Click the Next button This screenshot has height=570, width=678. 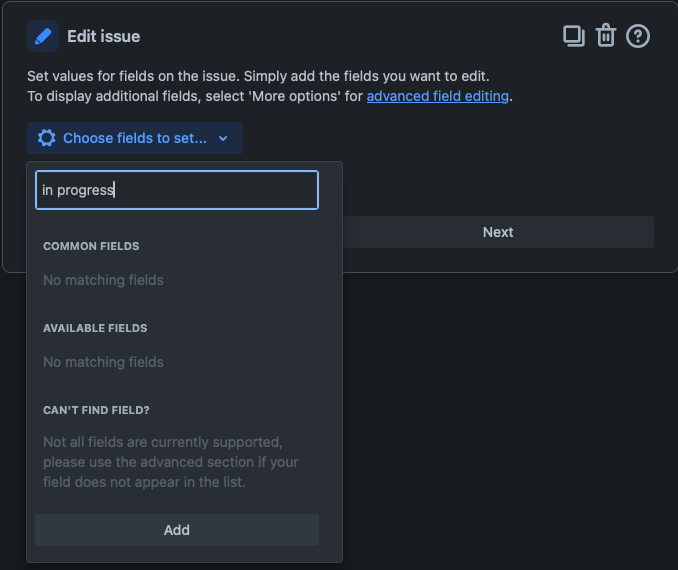498,232
